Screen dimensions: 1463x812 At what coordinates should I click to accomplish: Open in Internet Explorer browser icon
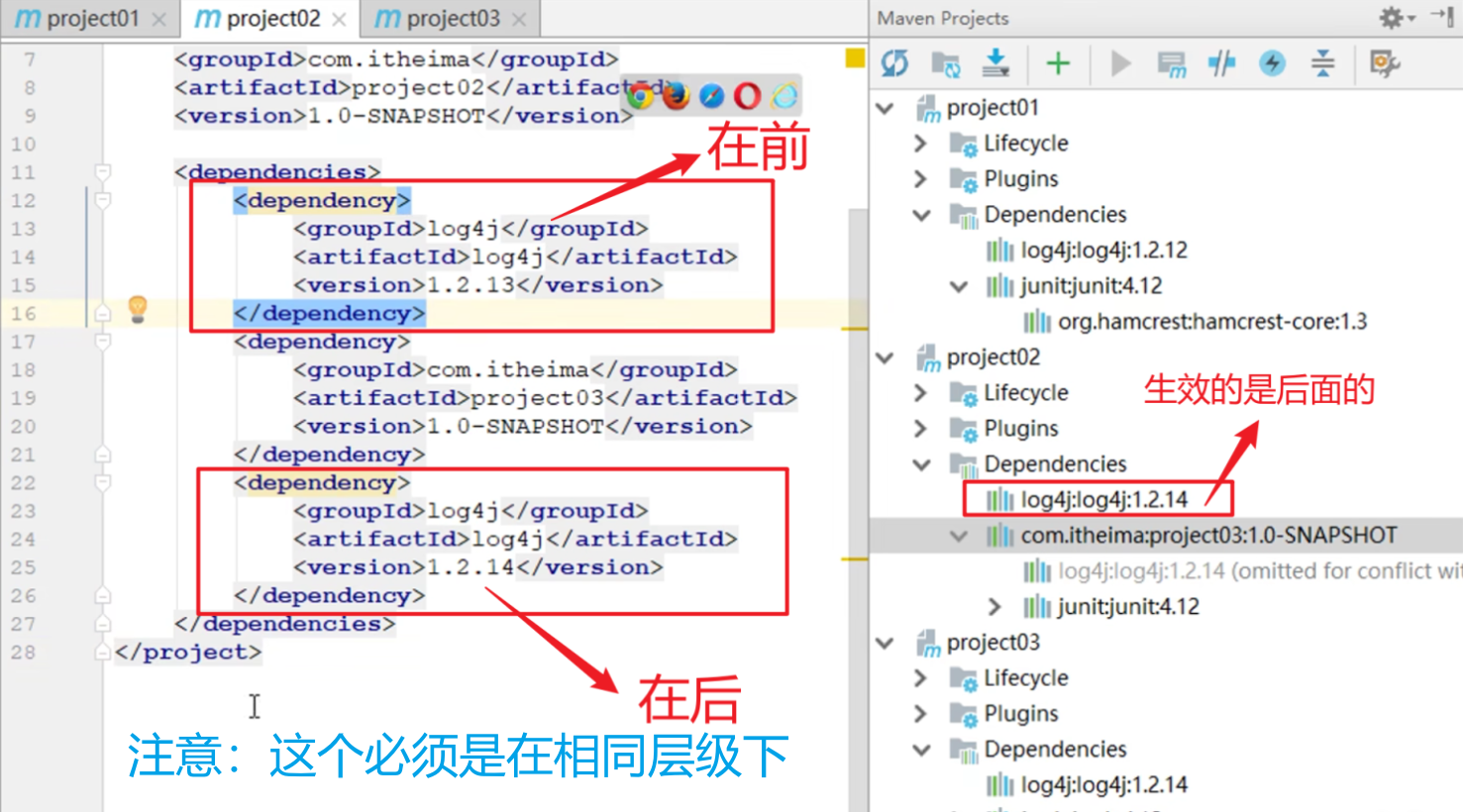pos(784,96)
